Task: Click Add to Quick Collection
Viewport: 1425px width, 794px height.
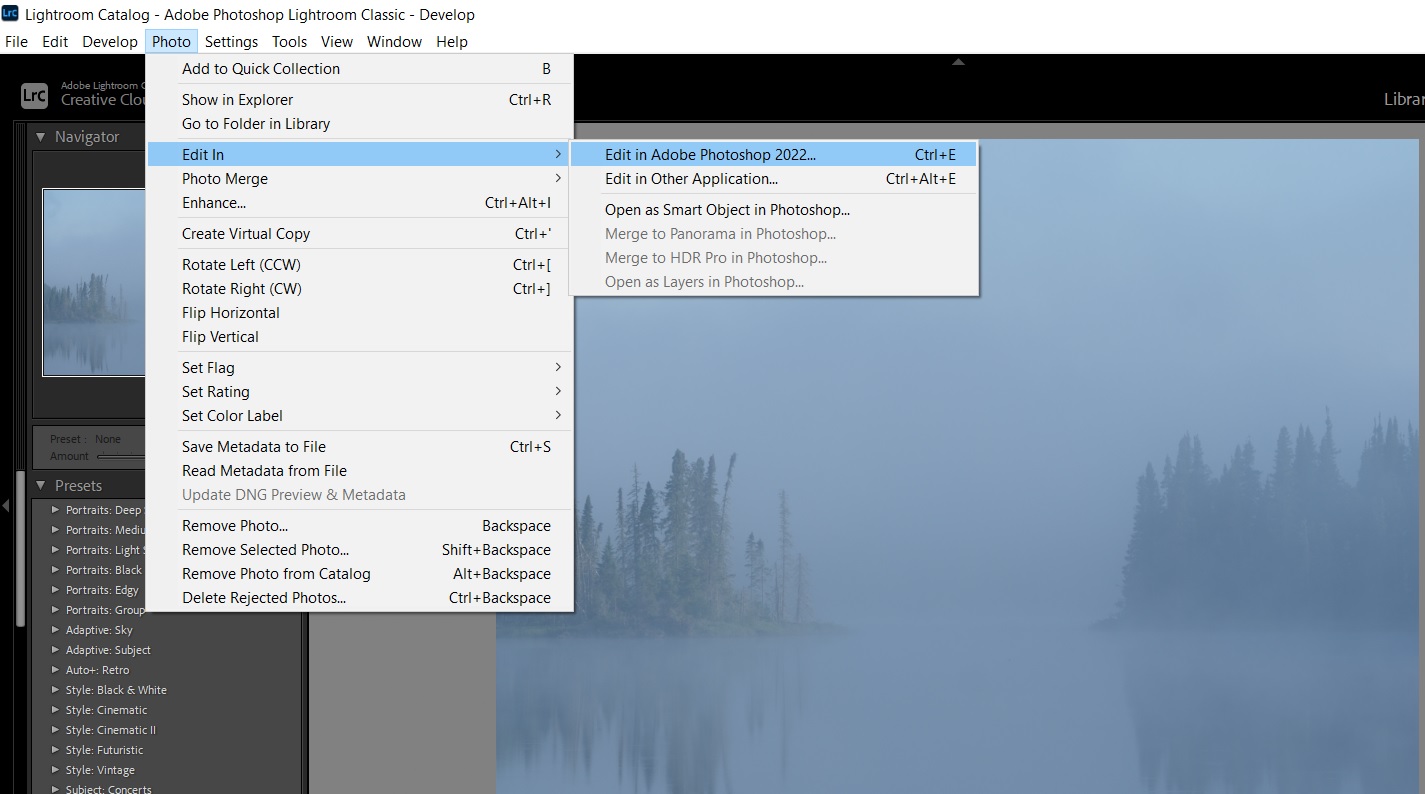Action: pyautogui.click(x=260, y=68)
